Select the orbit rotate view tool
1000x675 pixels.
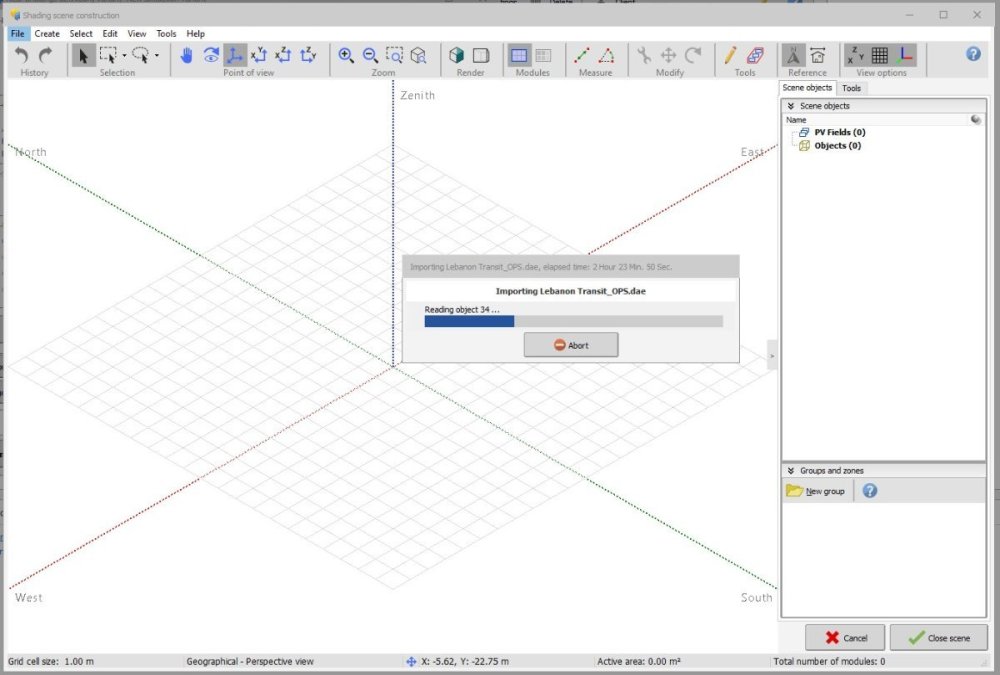pos(210,56)
